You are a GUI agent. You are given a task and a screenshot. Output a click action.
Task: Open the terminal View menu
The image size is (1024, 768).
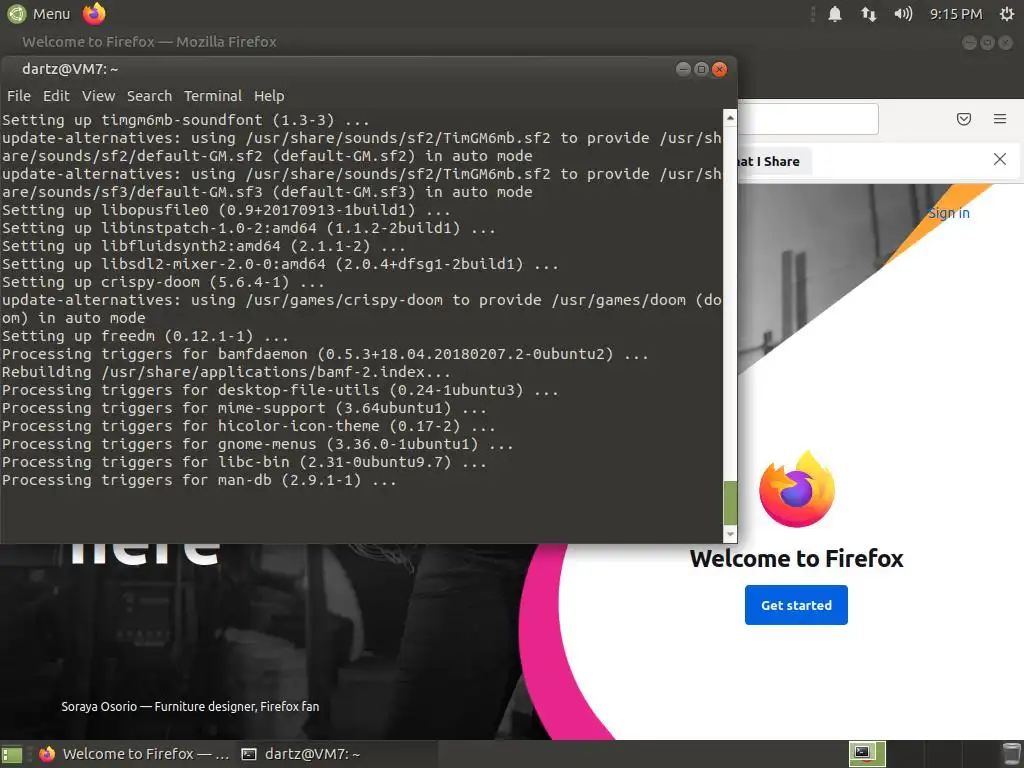[99, 96]
